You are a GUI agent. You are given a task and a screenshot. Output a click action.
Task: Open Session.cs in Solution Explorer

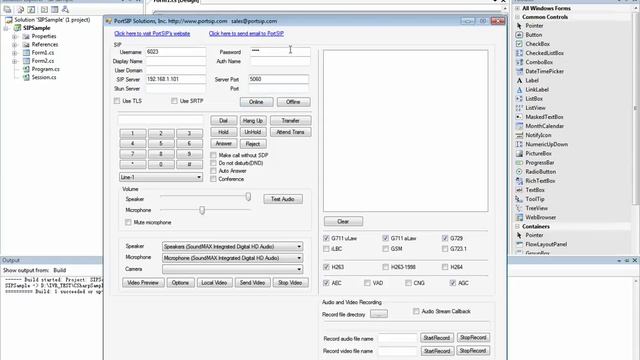pyautogui.click(x=44, y=77)
